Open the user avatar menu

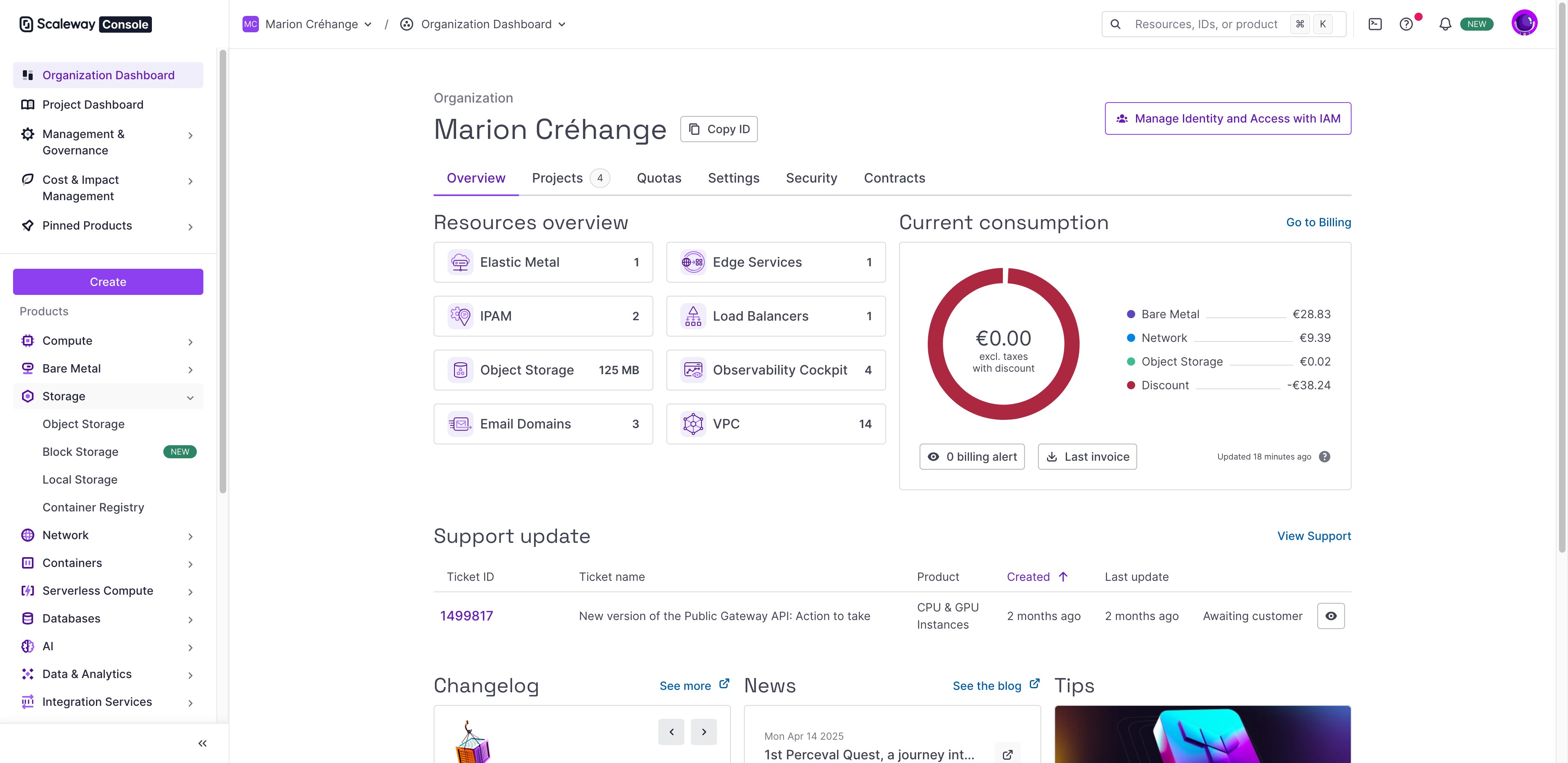[x=1524, y=24]
